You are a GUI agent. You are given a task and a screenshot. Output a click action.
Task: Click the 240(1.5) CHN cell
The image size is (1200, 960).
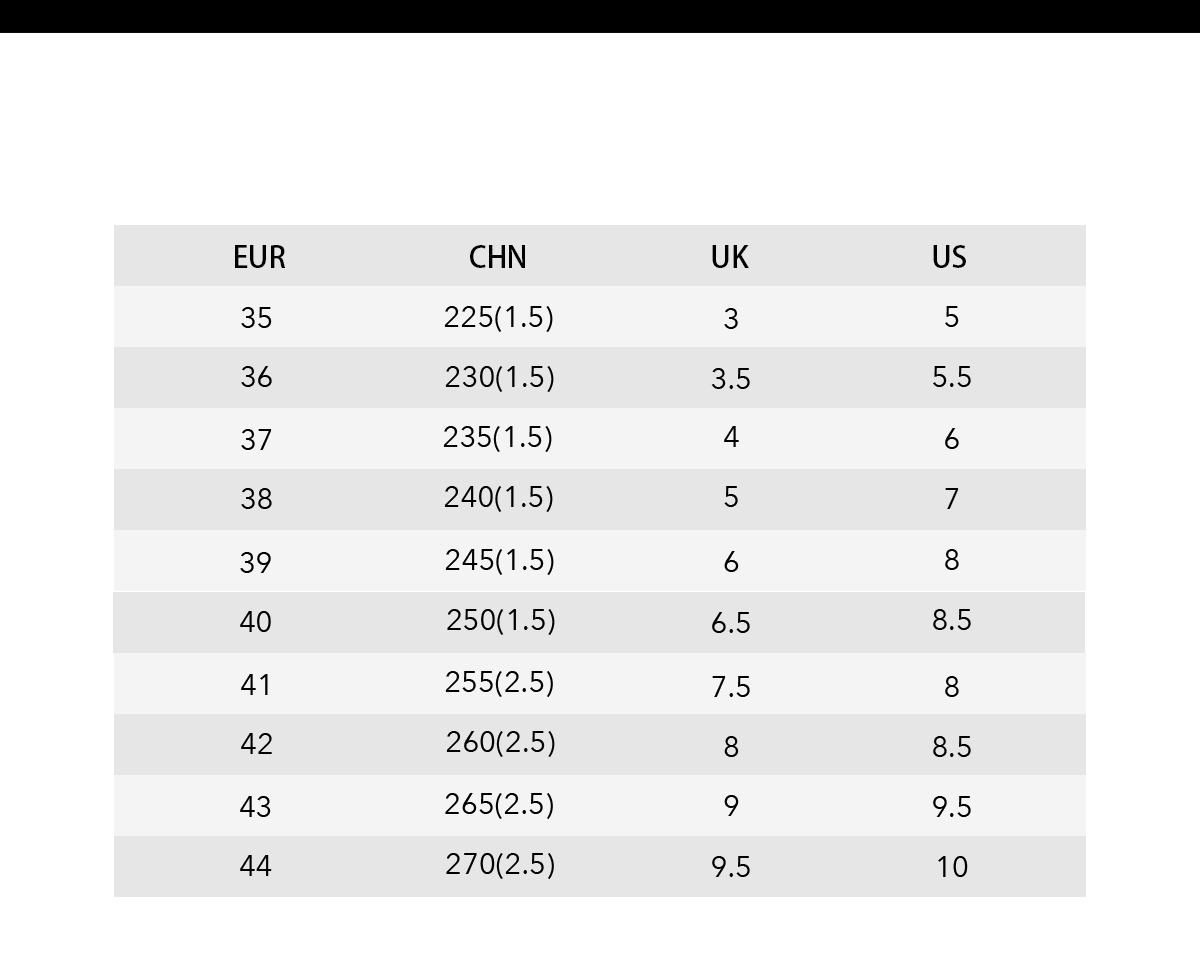(499, 497)
